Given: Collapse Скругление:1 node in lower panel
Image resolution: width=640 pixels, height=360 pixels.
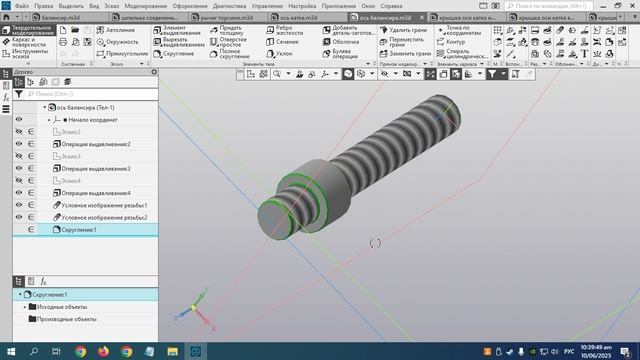Looking at the screenshot, I should click(20, 294).
